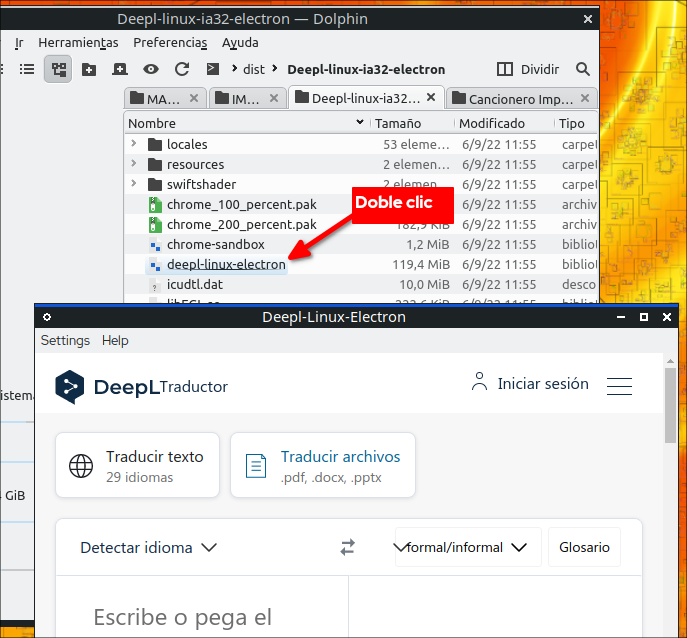Open the formal/informal dropdown
This screenshot has height=638, width=687.
coord(467,547)
